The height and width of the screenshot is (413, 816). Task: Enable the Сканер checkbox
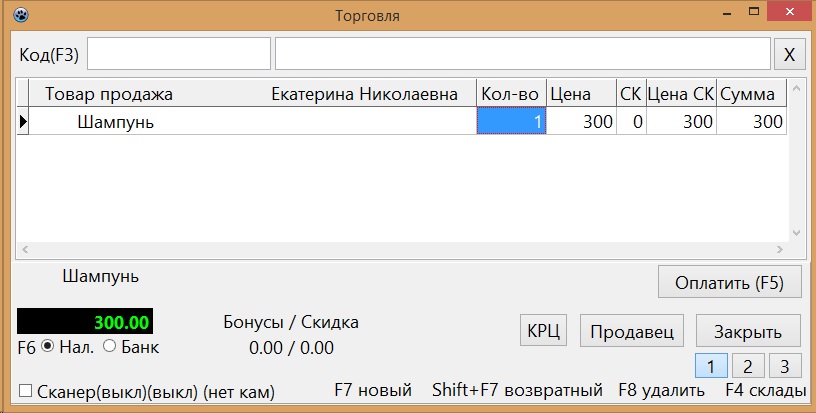(25, 391)
